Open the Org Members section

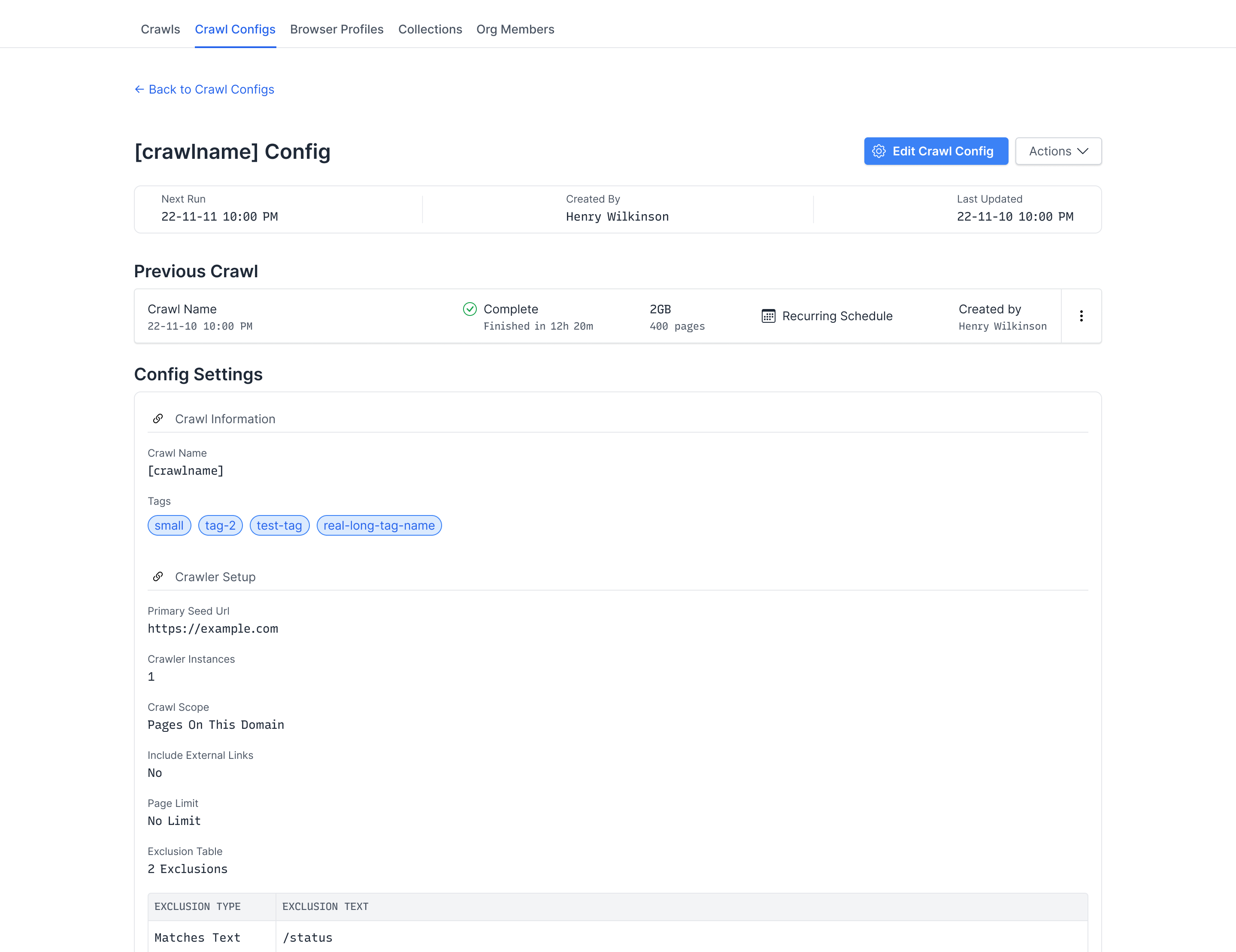click(515, 29)
